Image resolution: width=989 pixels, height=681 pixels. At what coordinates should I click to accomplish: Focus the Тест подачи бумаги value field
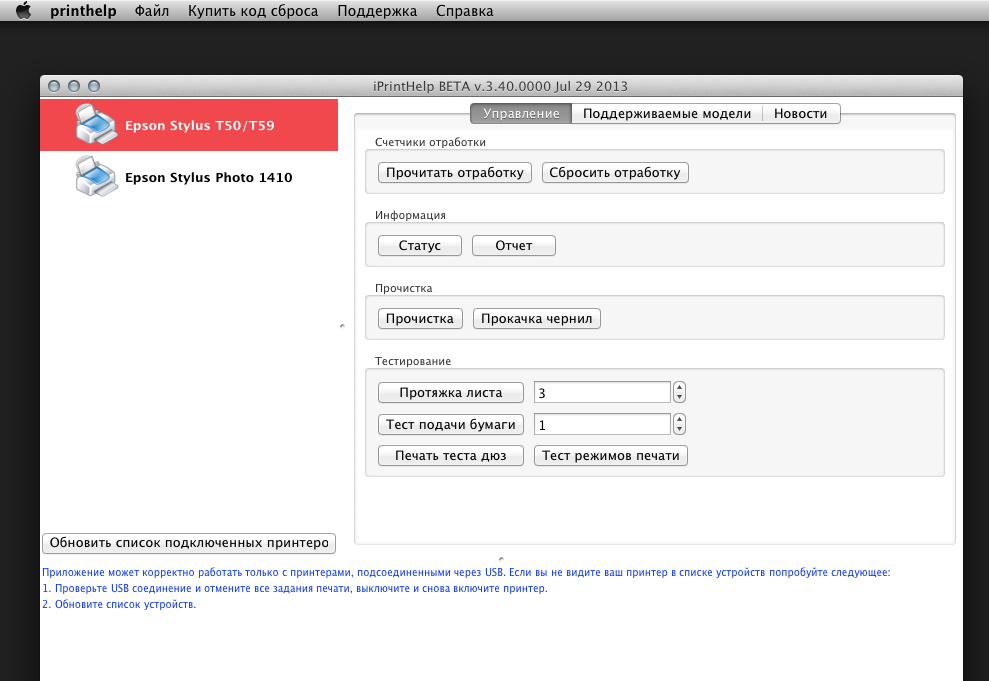pos(602,424)
